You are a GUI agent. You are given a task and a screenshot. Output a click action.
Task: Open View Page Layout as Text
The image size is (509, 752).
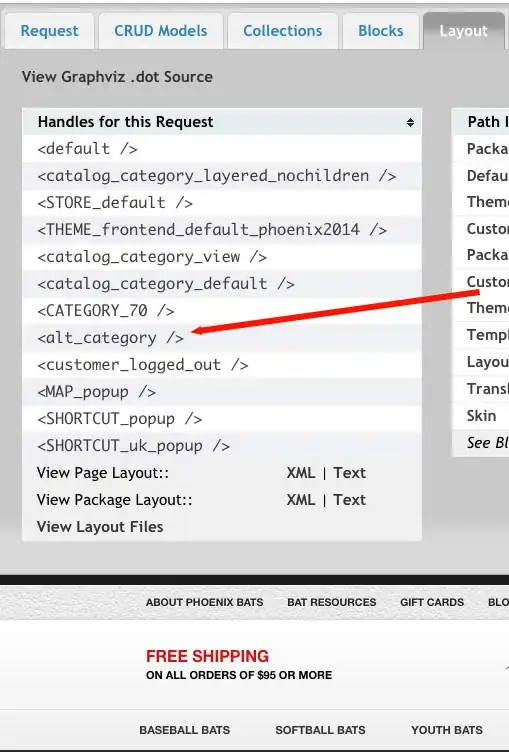click(x=350, y=473)
